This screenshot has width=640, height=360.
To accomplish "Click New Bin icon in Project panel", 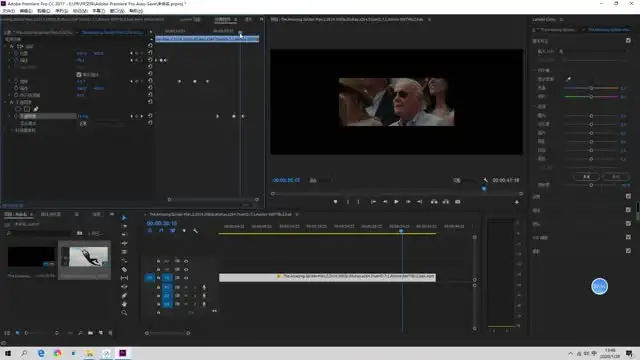I will point(90,333).
